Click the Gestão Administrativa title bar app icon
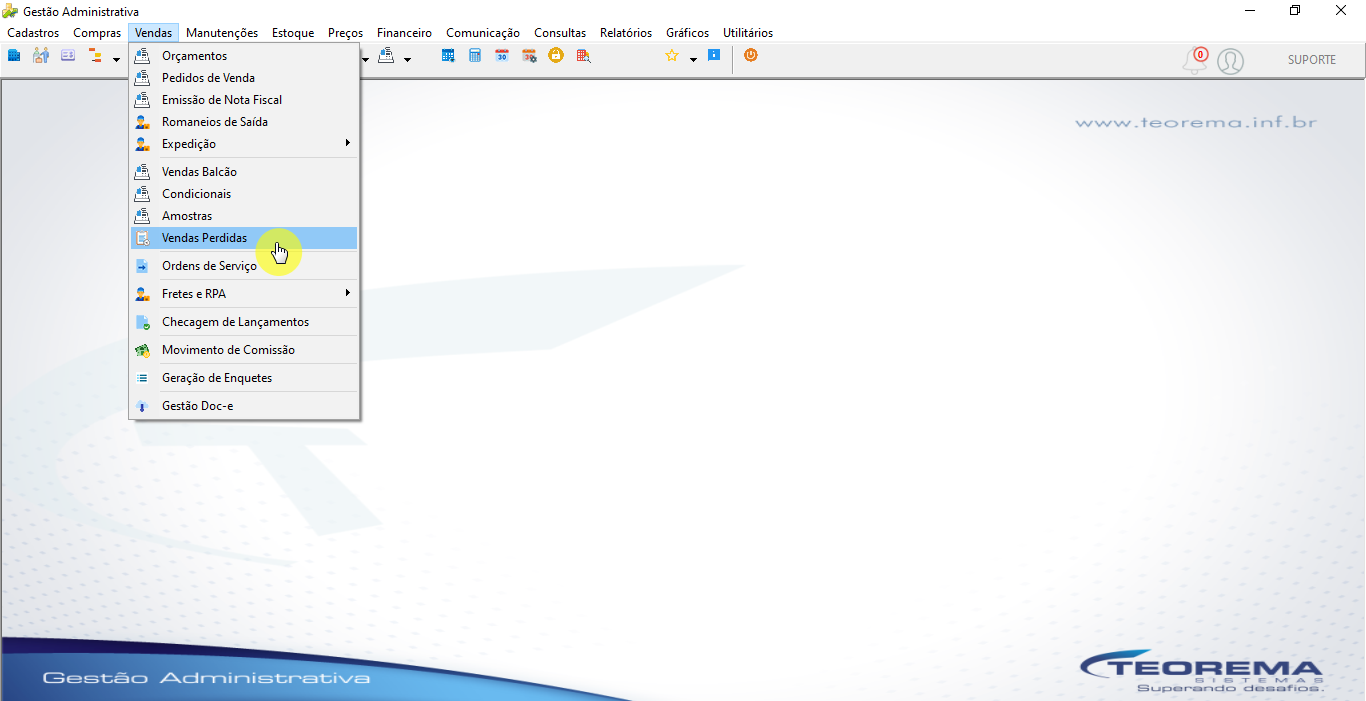1366x701 pixels. (x=11, y=11)
